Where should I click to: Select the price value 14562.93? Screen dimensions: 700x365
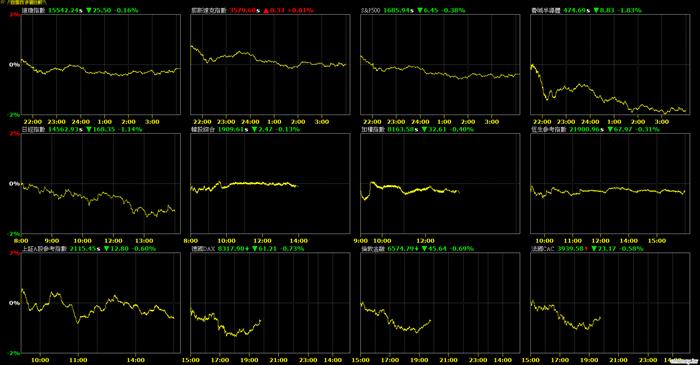(64, 129)
